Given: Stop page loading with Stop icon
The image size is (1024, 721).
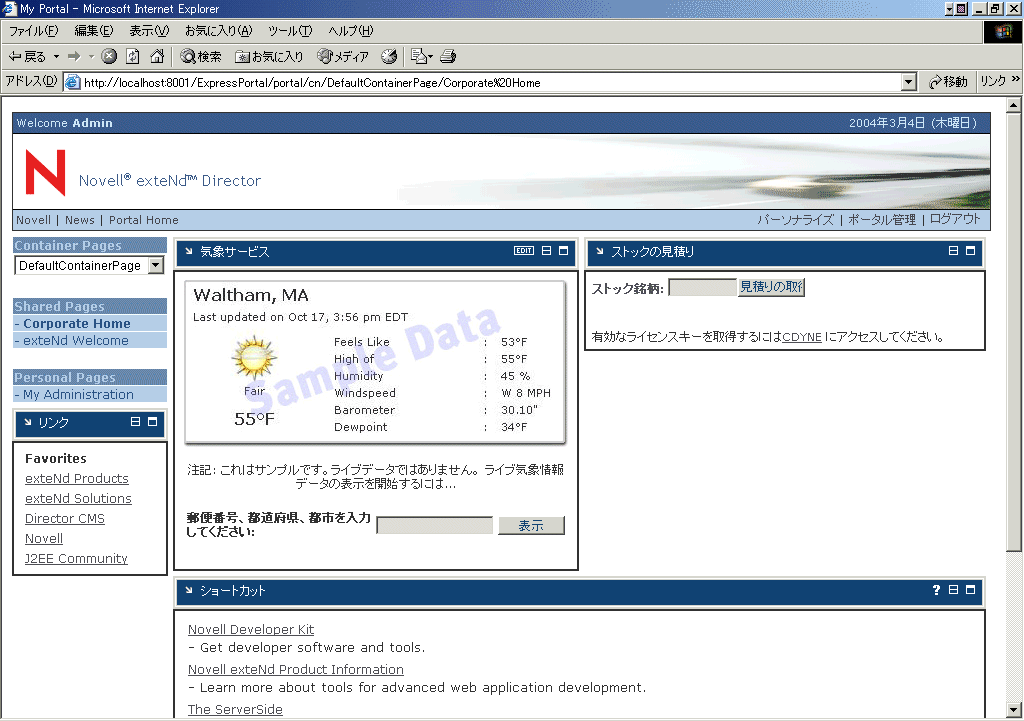Looking at the screenshot, I should click(109, 57).
